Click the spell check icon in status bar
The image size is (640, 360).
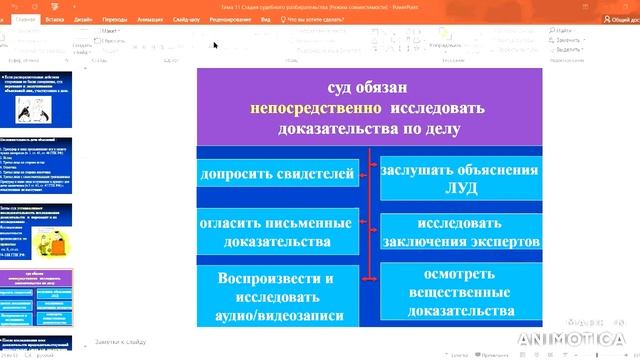[28, 356]
